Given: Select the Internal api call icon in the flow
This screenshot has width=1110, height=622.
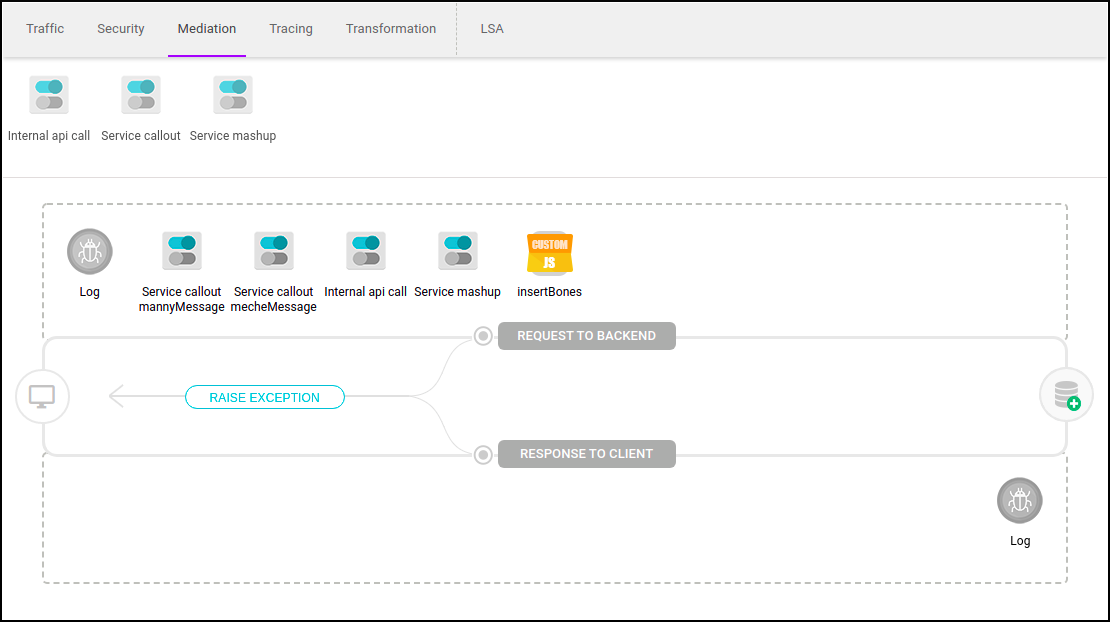Looking at the screenshot, I should pos(365,250).
